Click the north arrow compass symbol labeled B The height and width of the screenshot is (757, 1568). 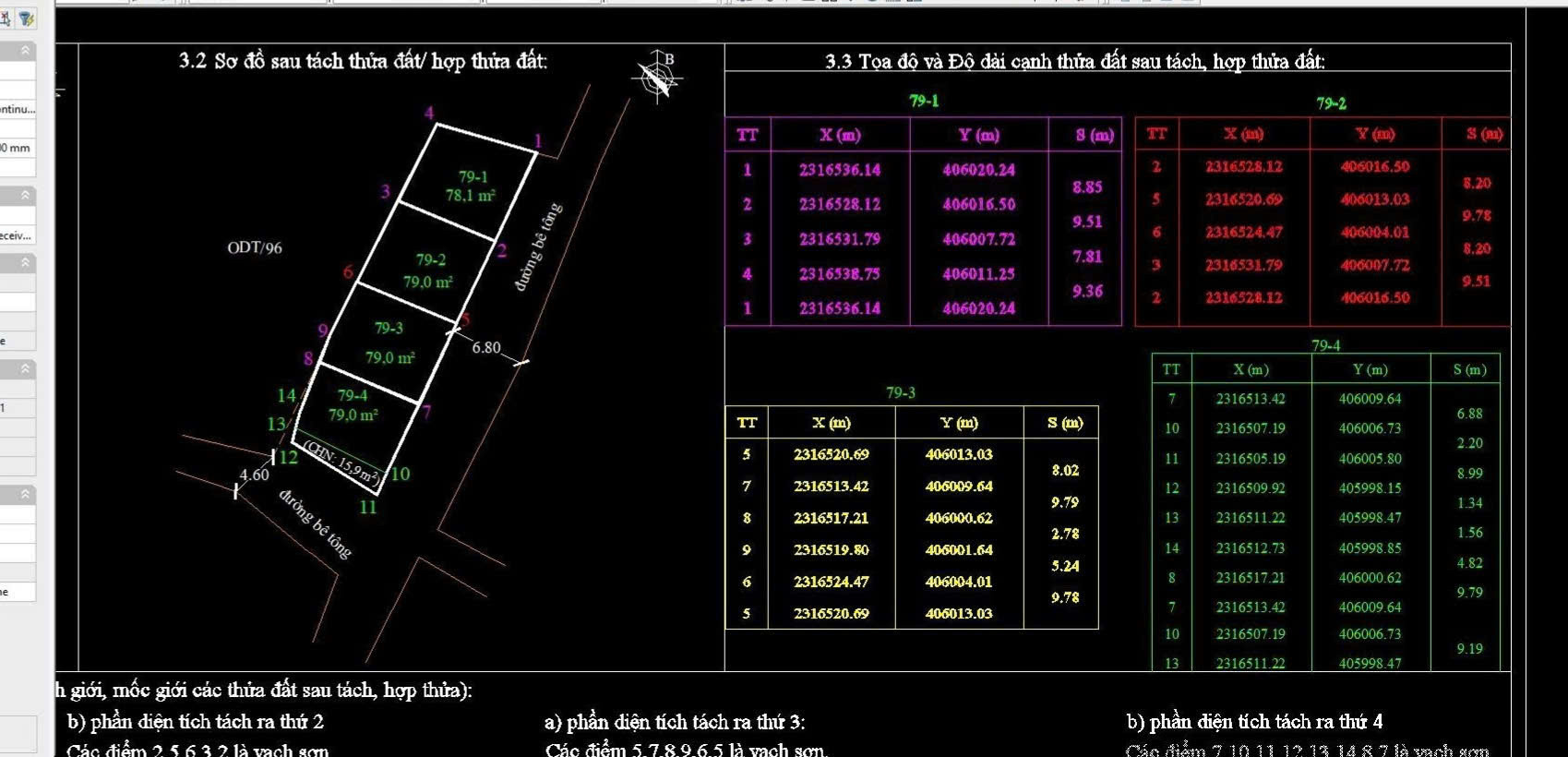tap(658, 77)
